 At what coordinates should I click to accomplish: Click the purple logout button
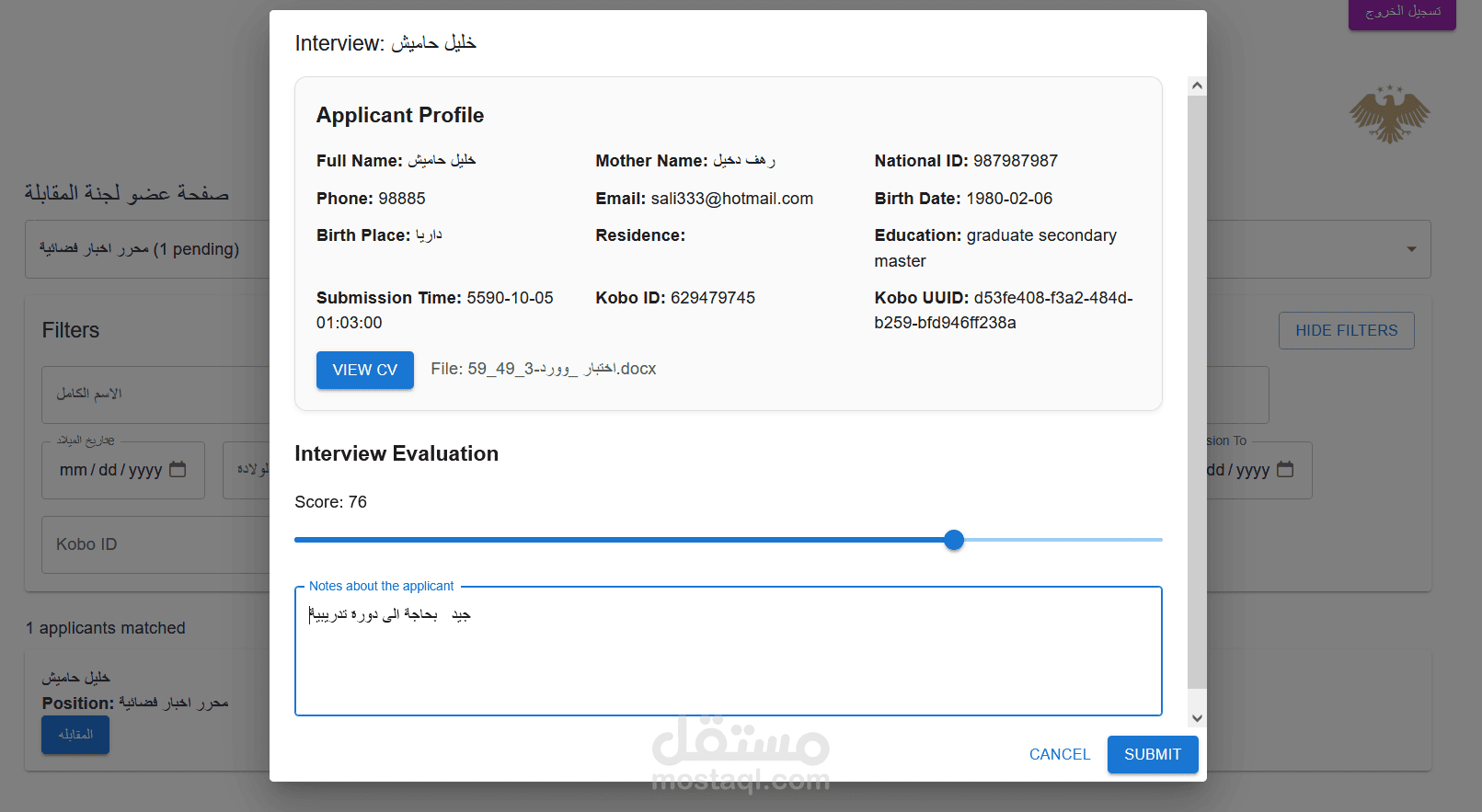1402,13
